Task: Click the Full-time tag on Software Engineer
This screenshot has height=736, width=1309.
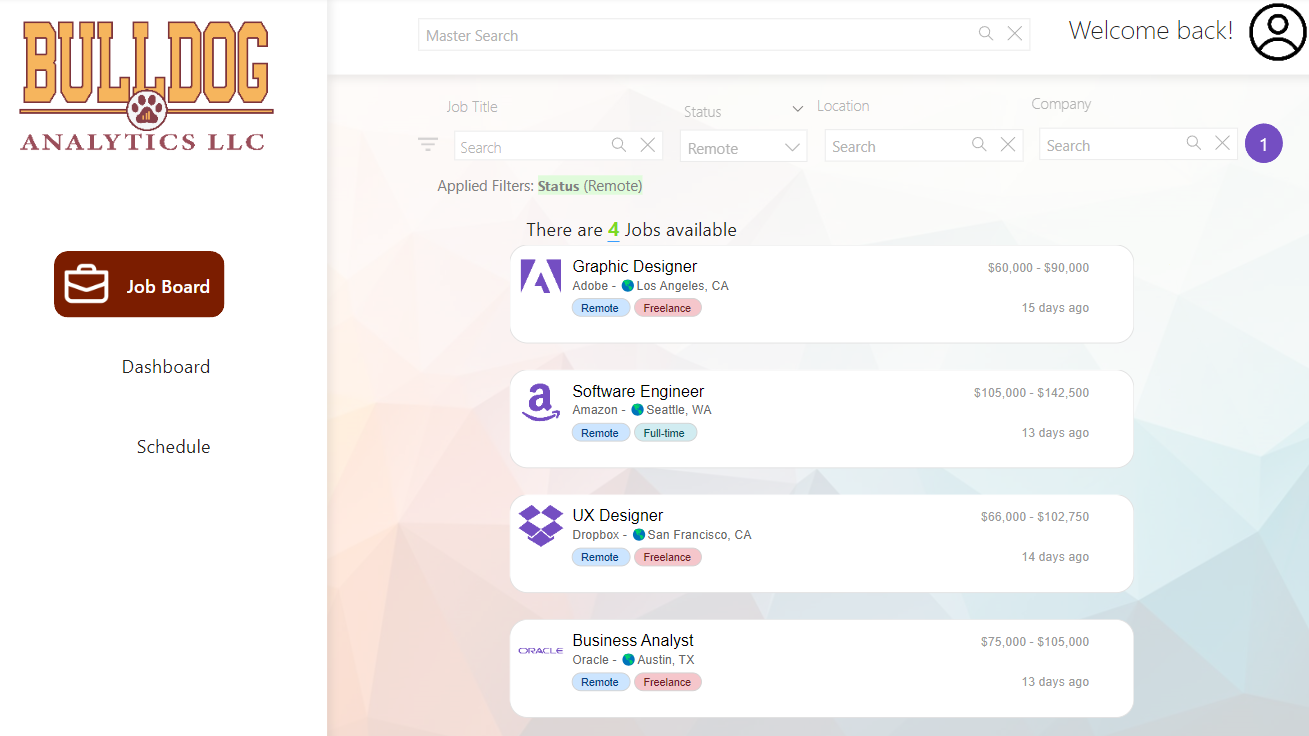Action: pos(665,433)
